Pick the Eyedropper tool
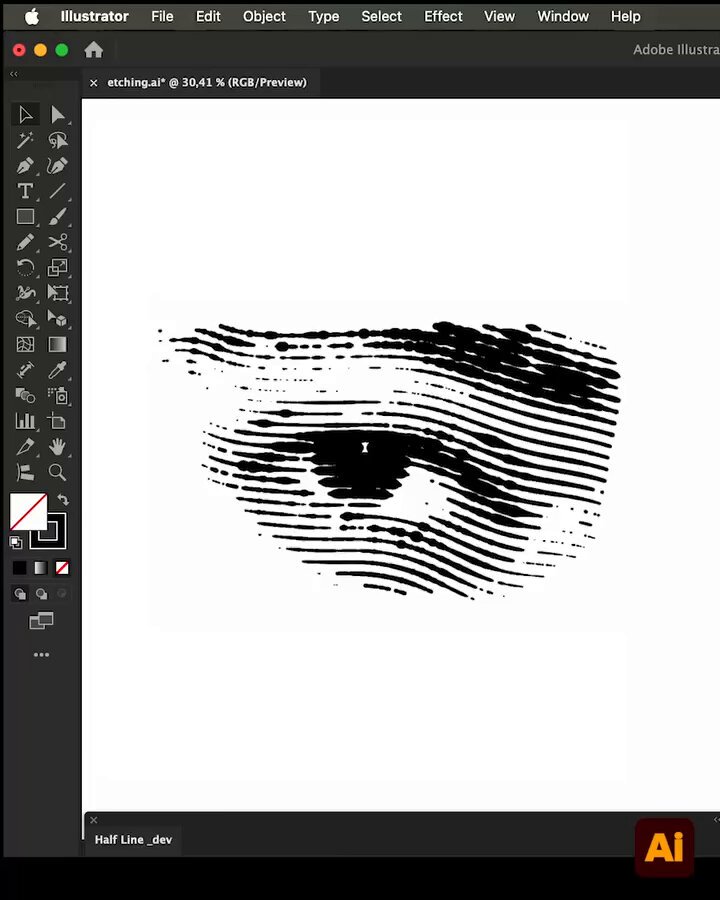The height and width of the screenshot is (900, 720). pyautogui.click(x=57, y=370)
